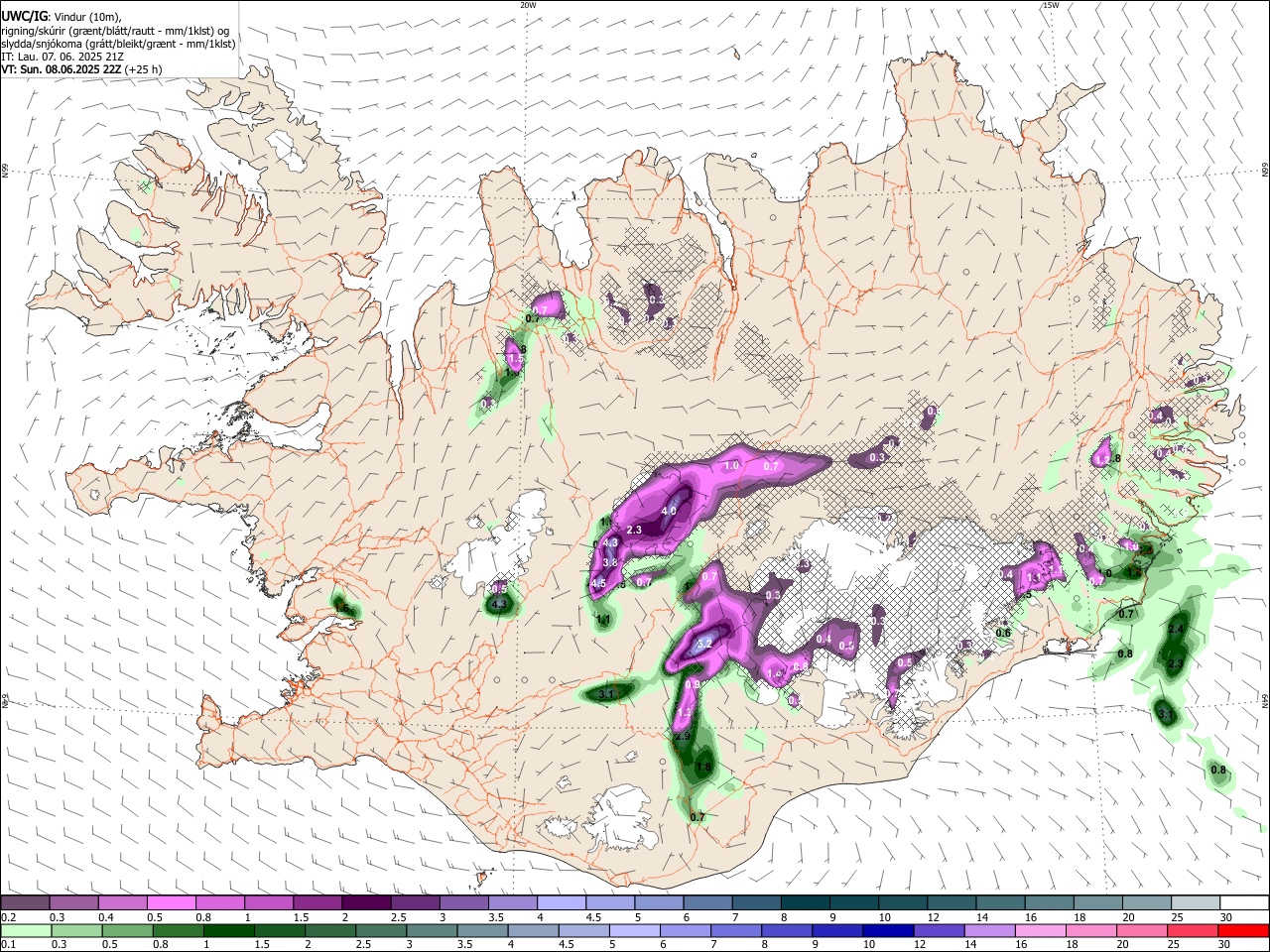Click the header text 'UWC/IG: Vindur (10m),'
Viewport: 1270px width, 952px height.
click(61, 17)
